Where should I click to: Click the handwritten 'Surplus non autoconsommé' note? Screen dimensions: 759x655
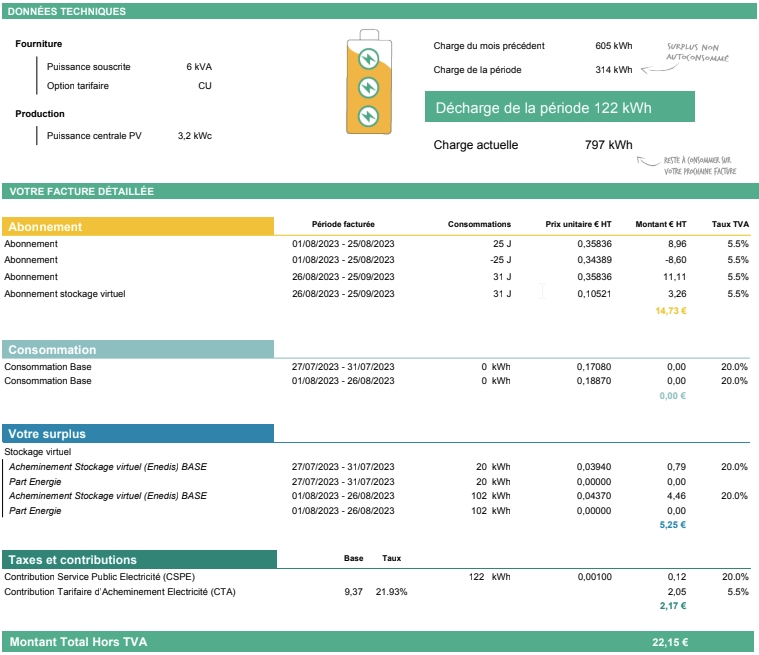click(x=698, y=53)
